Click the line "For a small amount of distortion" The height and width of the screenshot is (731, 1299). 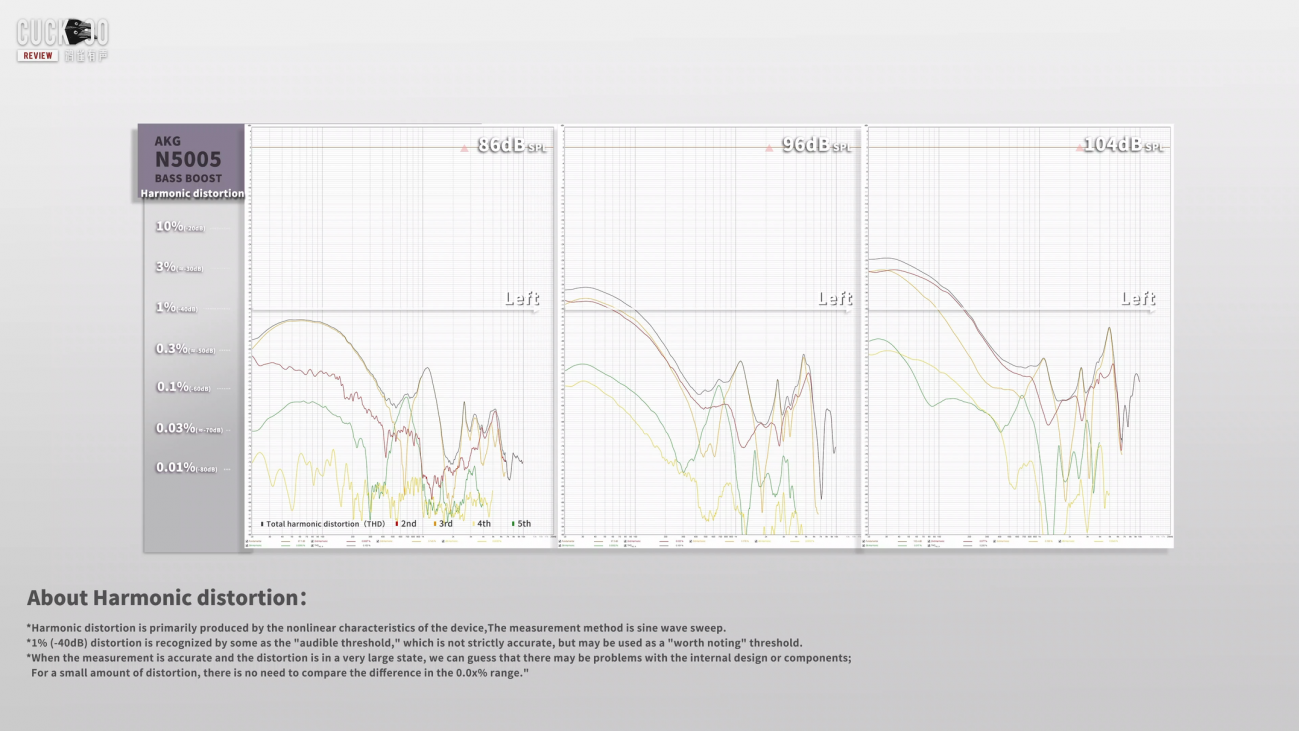tap(279, 673)
